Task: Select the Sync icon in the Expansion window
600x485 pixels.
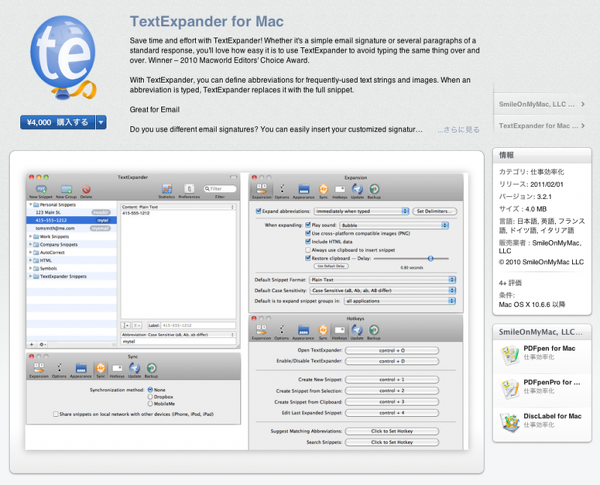Action: click(323, 189)
